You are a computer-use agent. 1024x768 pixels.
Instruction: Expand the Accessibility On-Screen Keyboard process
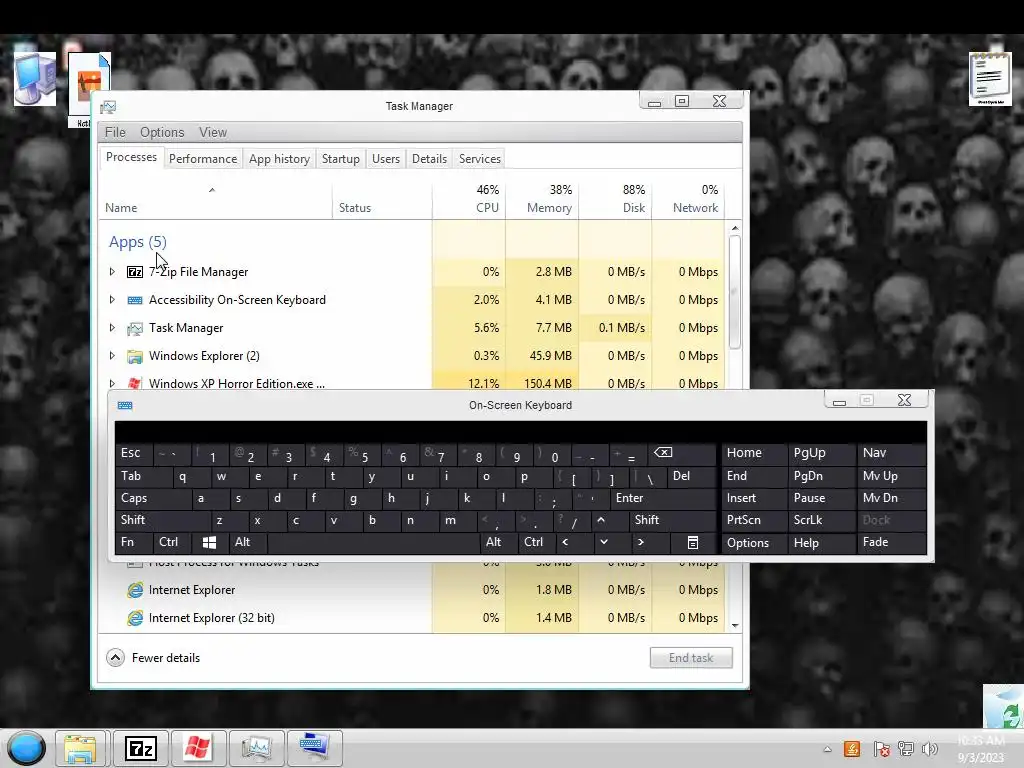112,300
